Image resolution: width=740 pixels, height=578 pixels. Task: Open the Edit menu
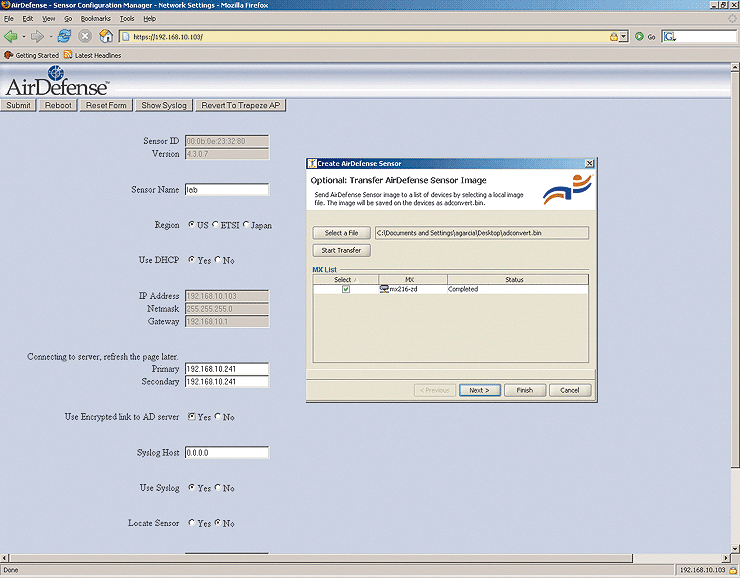pyautogui.click(x=28, y=19)
